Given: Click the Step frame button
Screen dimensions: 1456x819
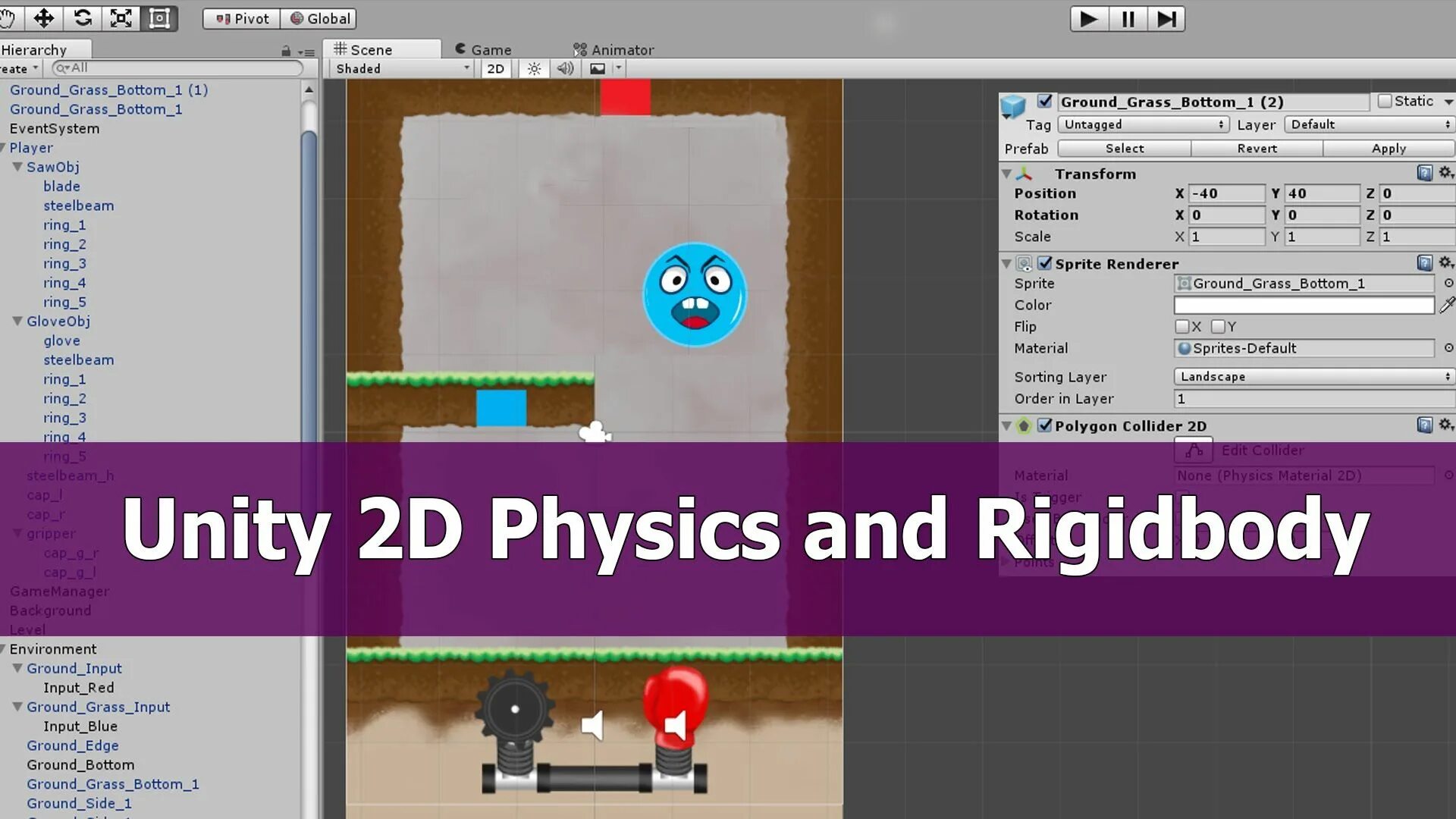Looking at the screenshot, I should pos(1166,19).
